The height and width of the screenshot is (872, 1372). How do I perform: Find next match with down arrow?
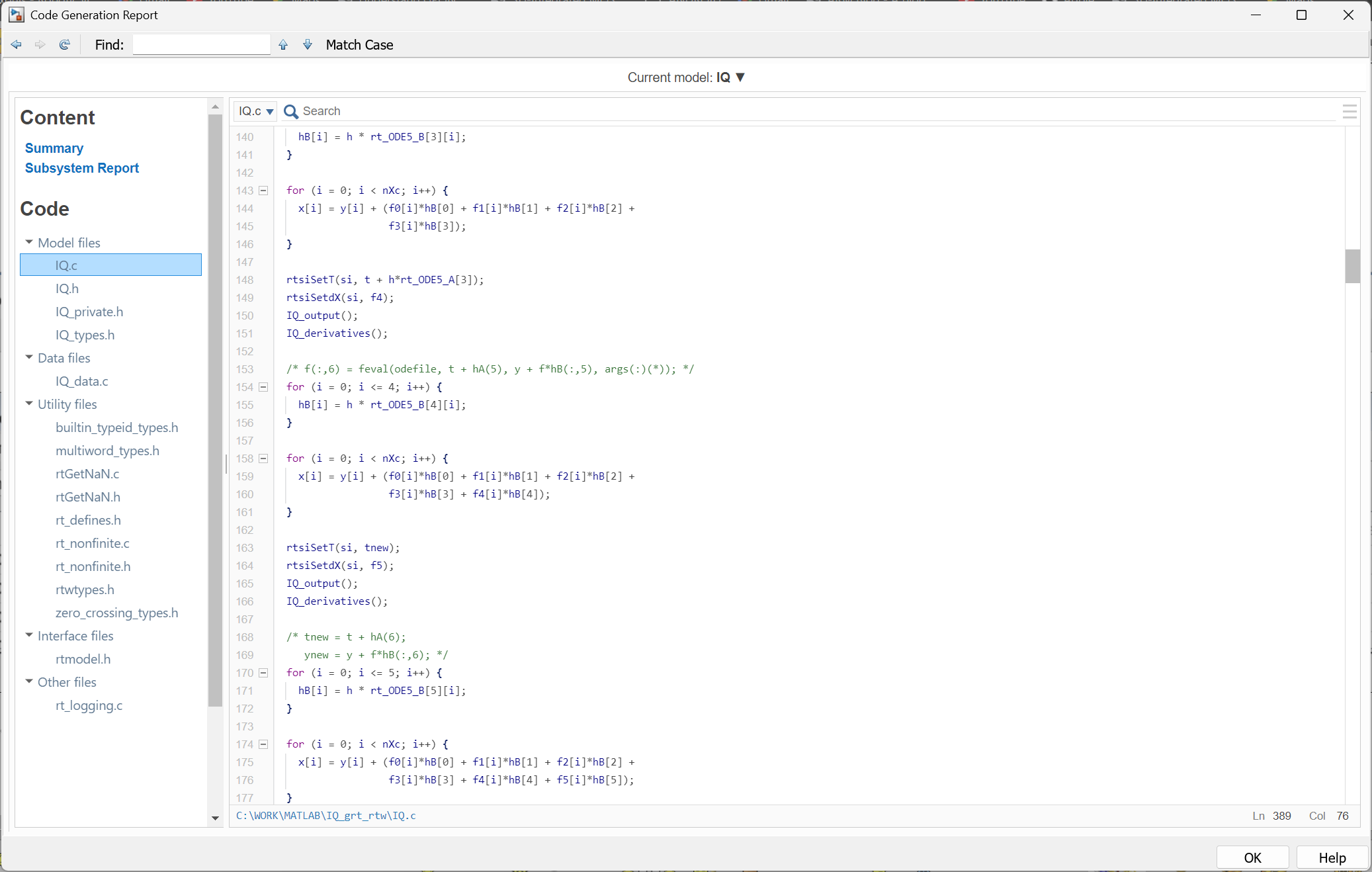[308, 45]
